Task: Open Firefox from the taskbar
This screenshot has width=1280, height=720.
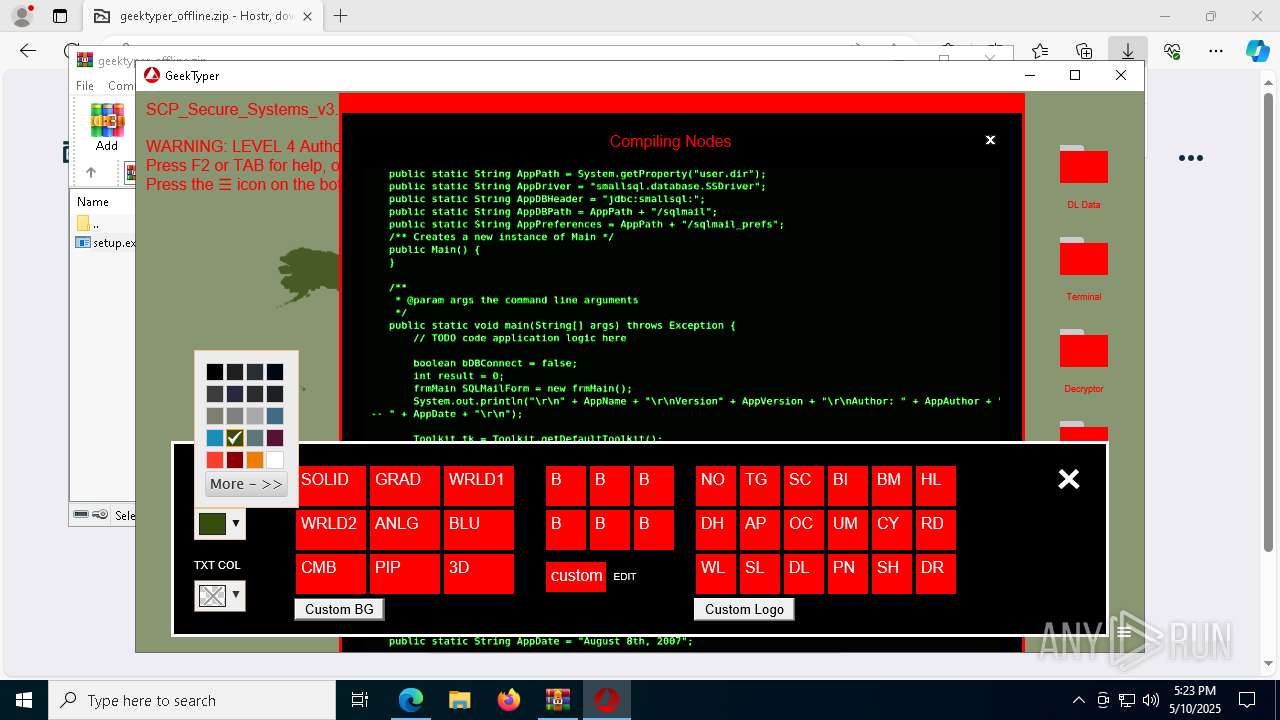Action: (508, 700)
